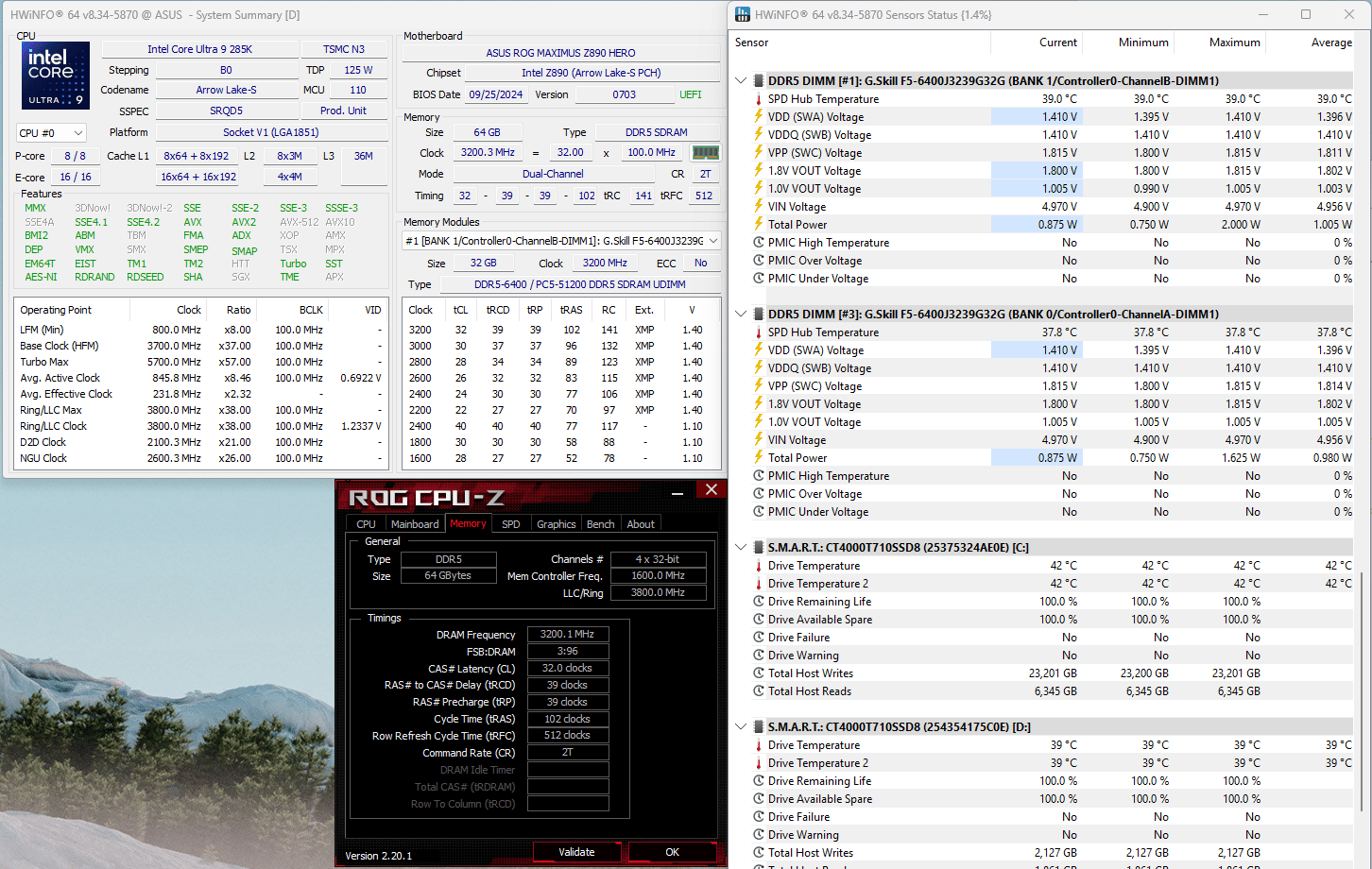Click C: drive Drive Temperature 2 thermometer icon
The image size is (1372, 869).
(x=758, y=584)
